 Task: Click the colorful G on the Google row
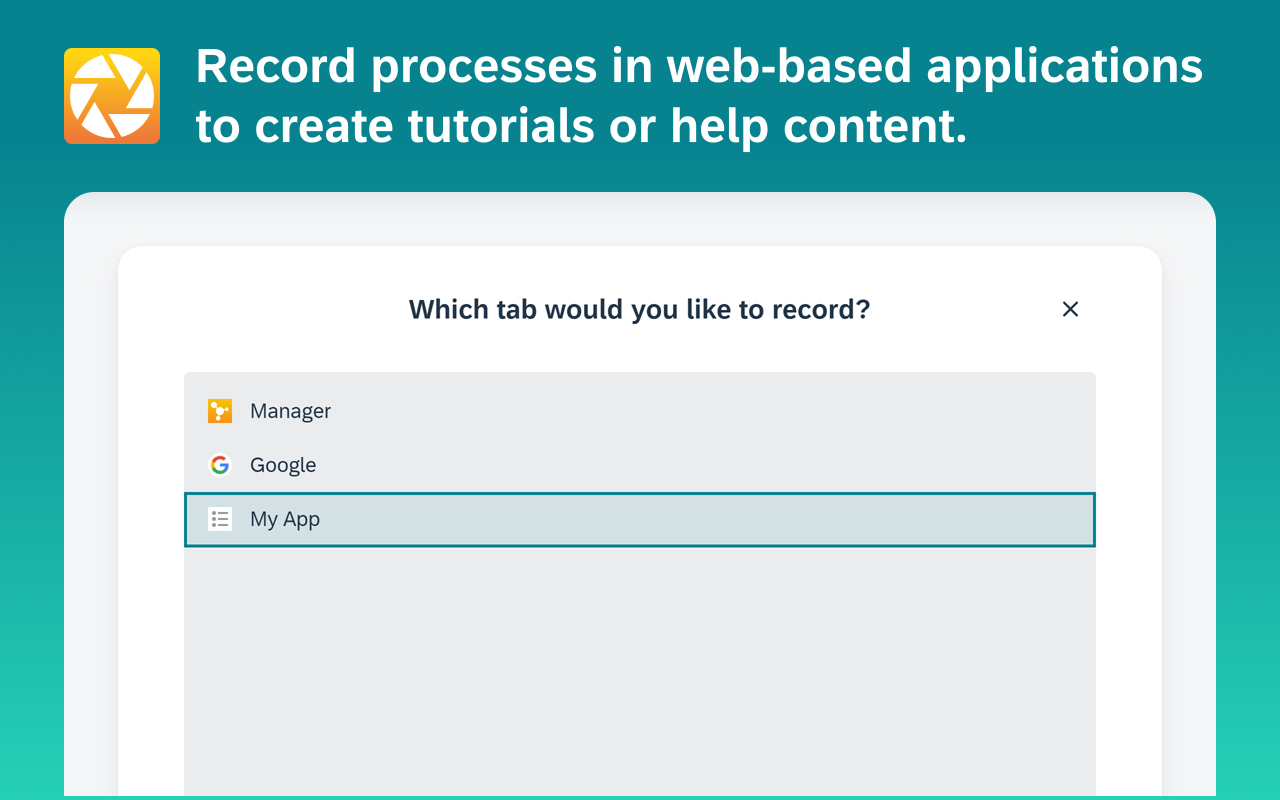tap(219, 464)
